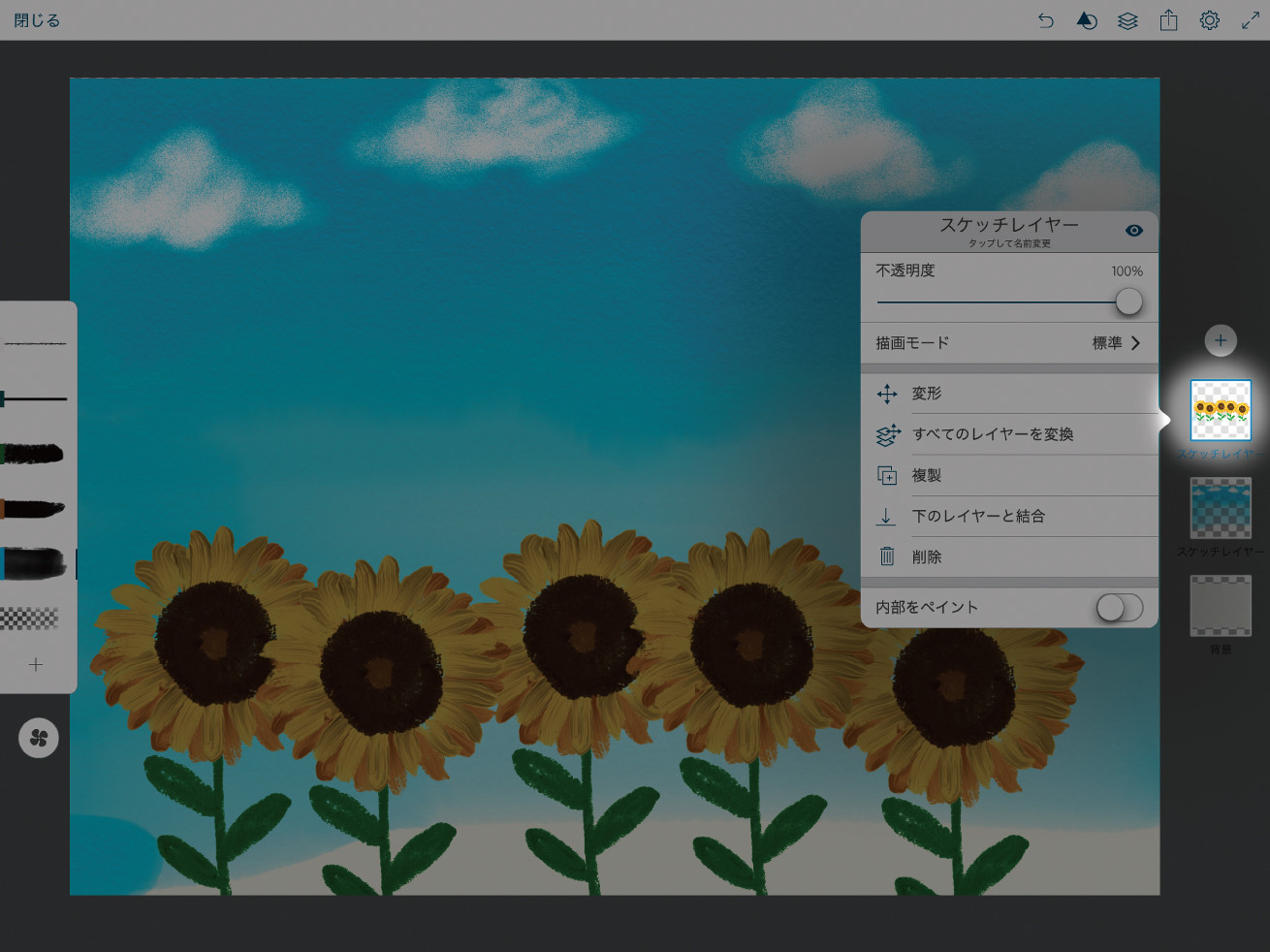Image resolution: width=1270 pixels, height=952 pixels.
Task: Open the share export icon
Action: coord(1168,20)
